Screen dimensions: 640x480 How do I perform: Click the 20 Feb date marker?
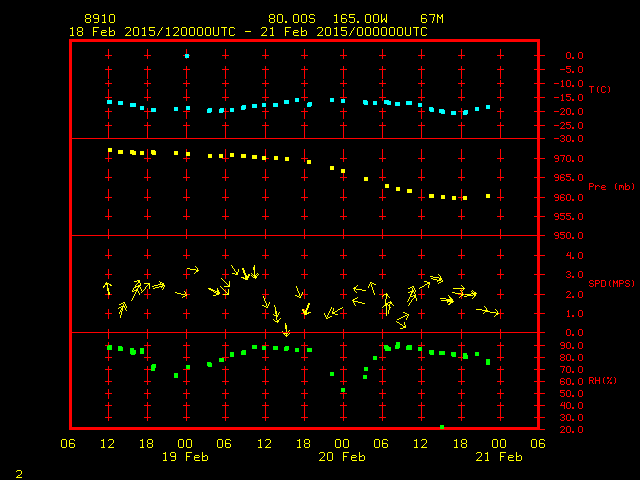click(342, 457)
